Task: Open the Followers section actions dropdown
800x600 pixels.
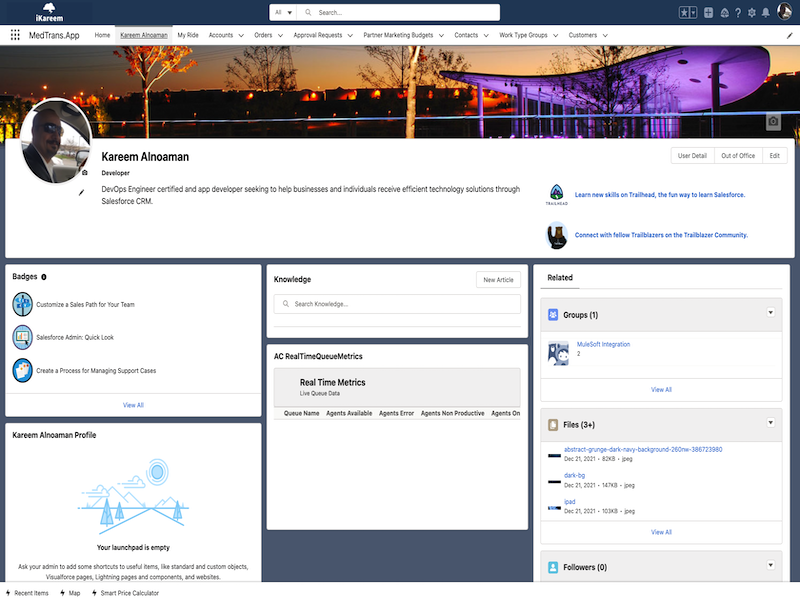Action: coord(771,565)
